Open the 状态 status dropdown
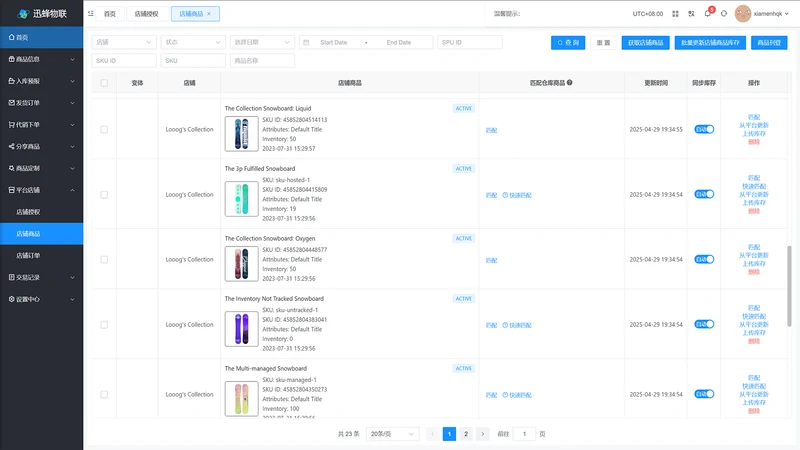The height and width of the screenshot is (450, 800). coord(193,42)
